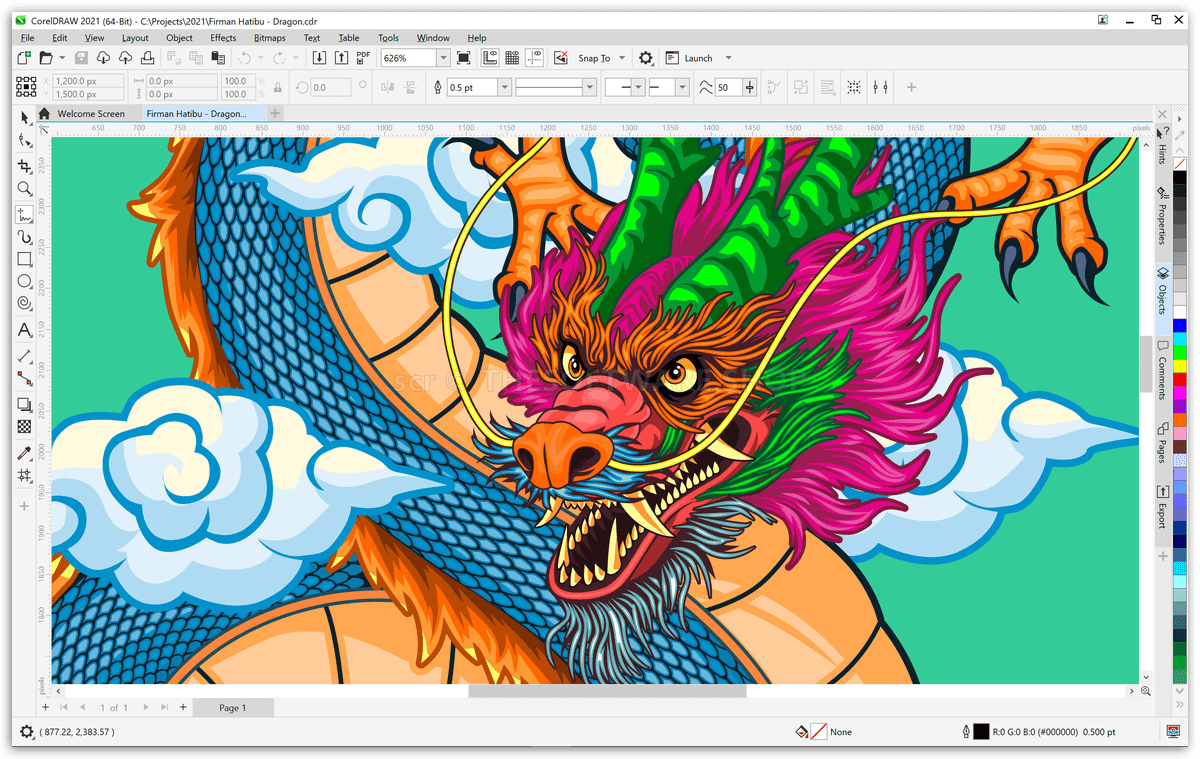Screen dimensions: 1200x759
Task: Select the Page 1 tab
Action: [x=232, y=708]
